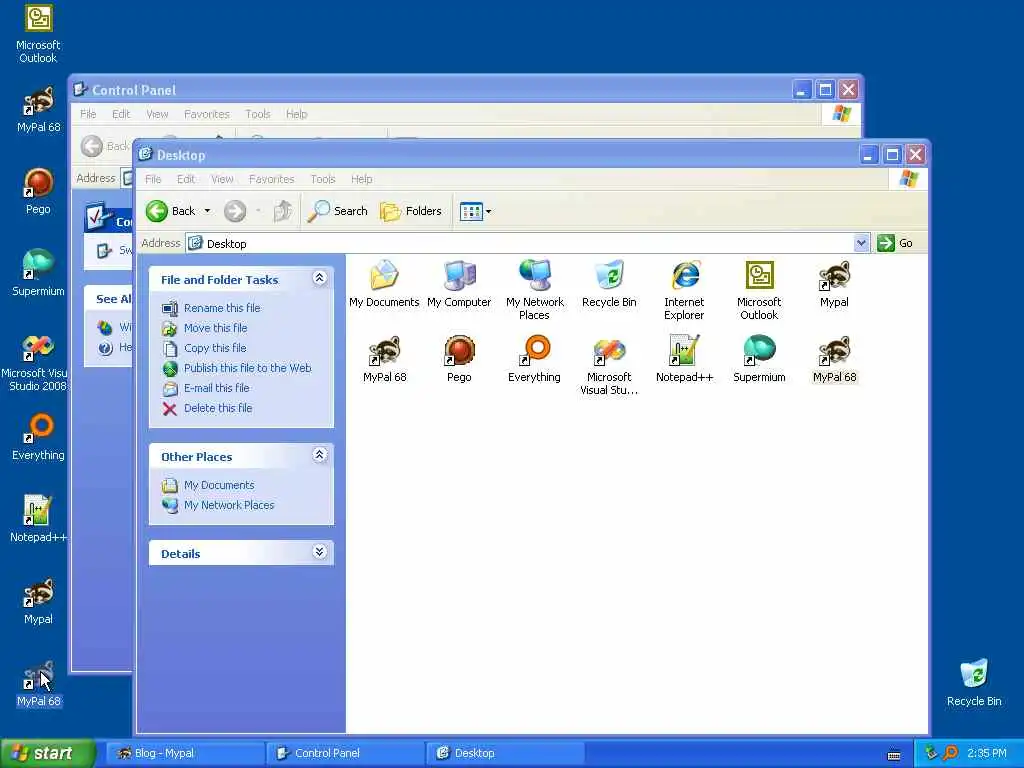
Task: Open File menu in Control Panel window
Action: click(88, 114)
